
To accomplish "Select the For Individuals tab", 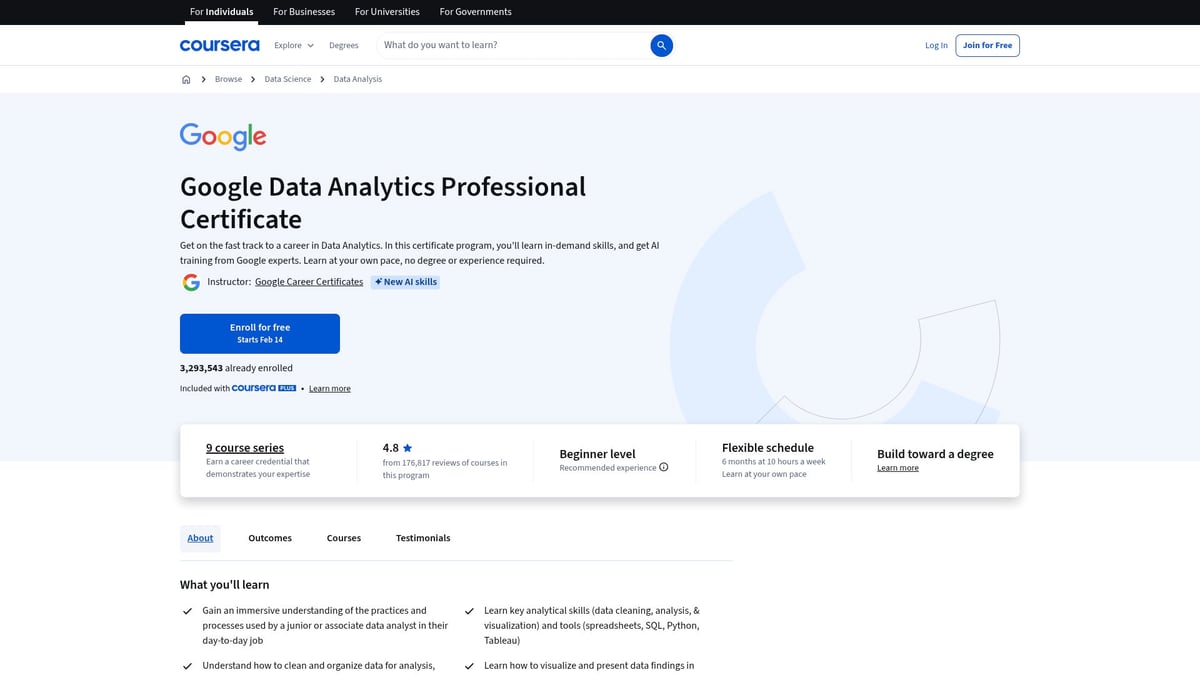I will pos(222,12).
